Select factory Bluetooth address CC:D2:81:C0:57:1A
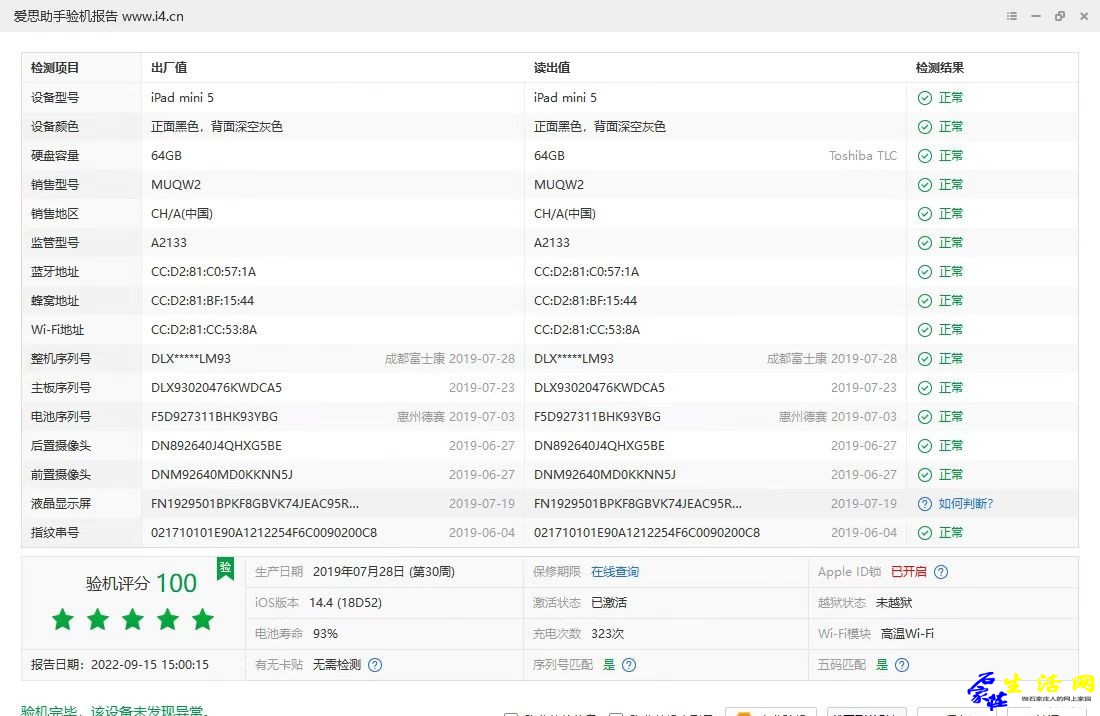The width and height of the screenshot is (1100, 716). point(203,271)
